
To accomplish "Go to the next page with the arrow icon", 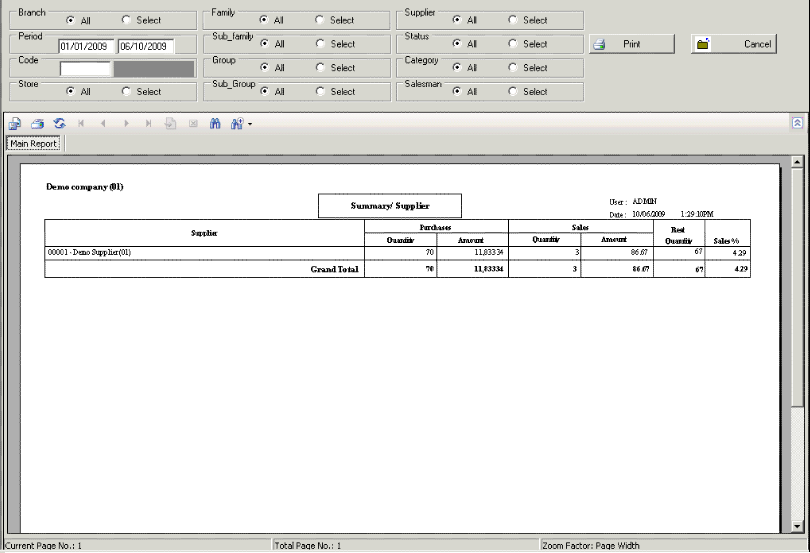I will (x=126, y=124).
